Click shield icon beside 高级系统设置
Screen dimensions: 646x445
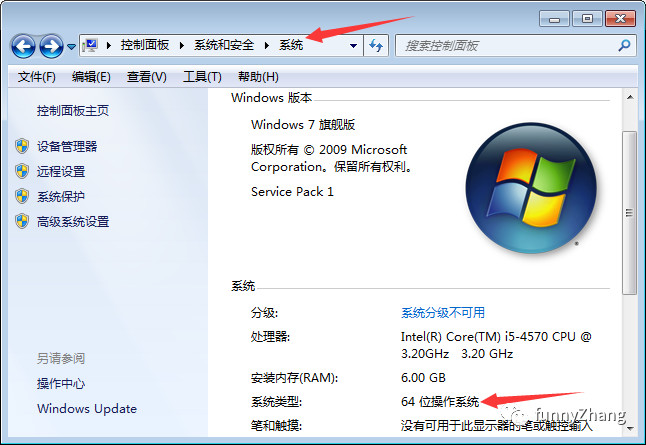click(22, 222)
